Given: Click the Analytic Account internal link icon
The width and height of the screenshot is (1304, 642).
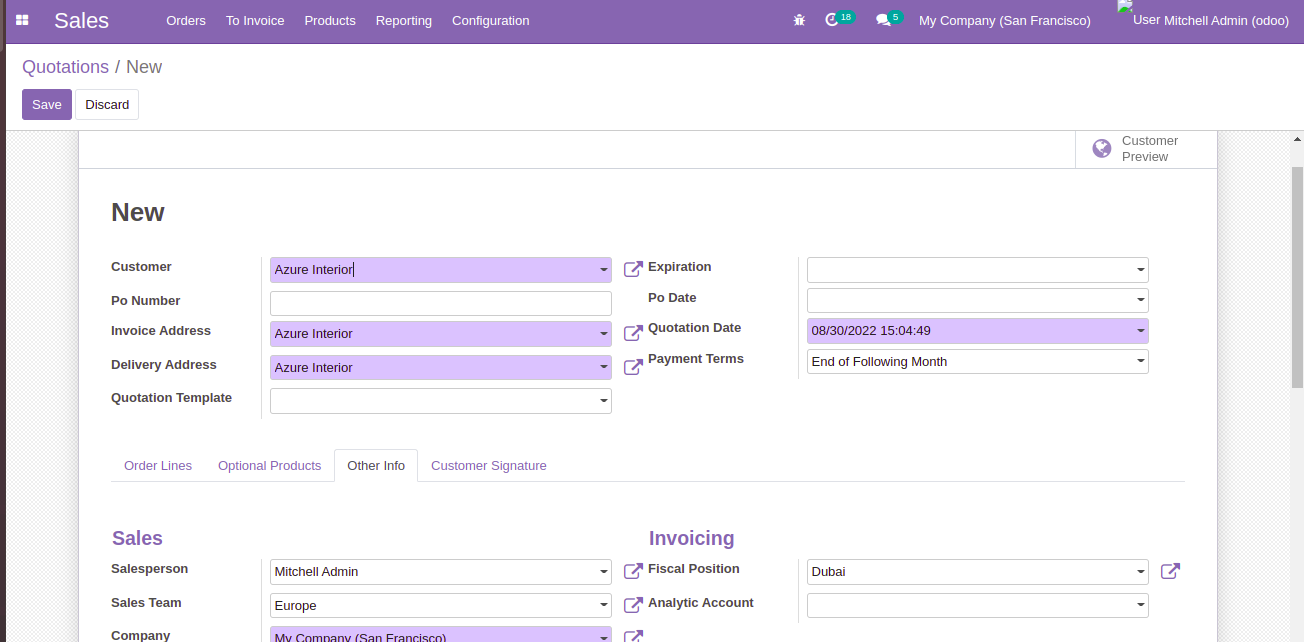Looking at the screenshot, I should pyautogui.click(x=632, y=602).
